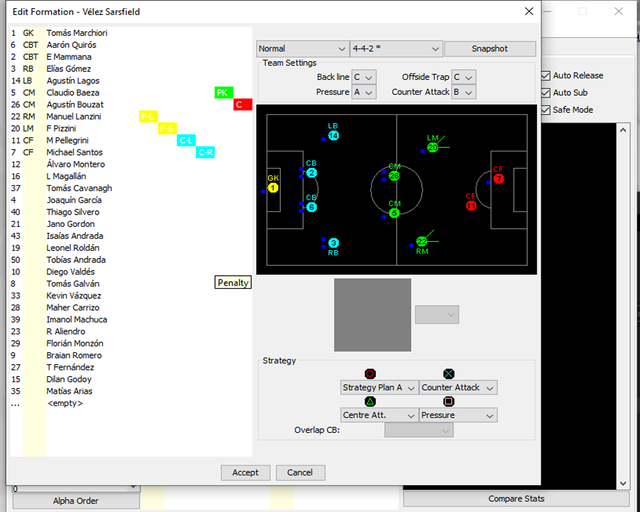640x512 pixels.
Task: Select forward marker 7 on the pitch
Action: pos(498,179)
